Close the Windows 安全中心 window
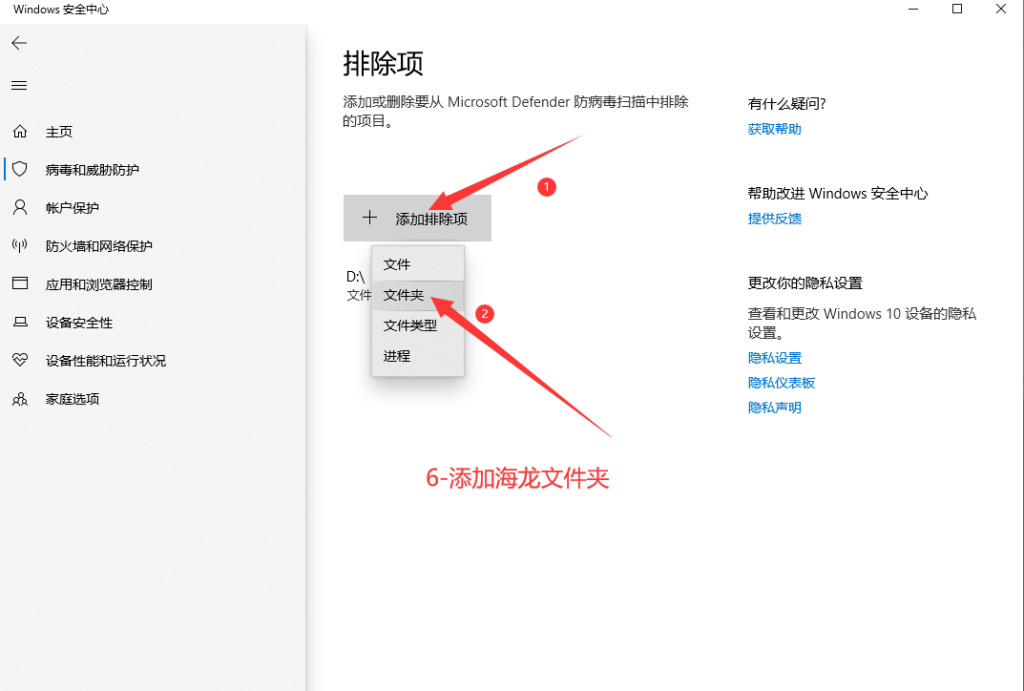This screenshot has height=691, width=1024. click(x=1000, y=9)
